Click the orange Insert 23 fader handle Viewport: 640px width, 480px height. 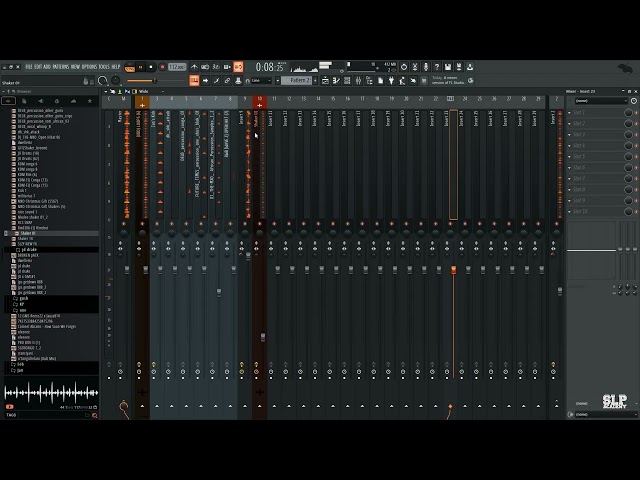pyautogui.click(x=453, y=270)
